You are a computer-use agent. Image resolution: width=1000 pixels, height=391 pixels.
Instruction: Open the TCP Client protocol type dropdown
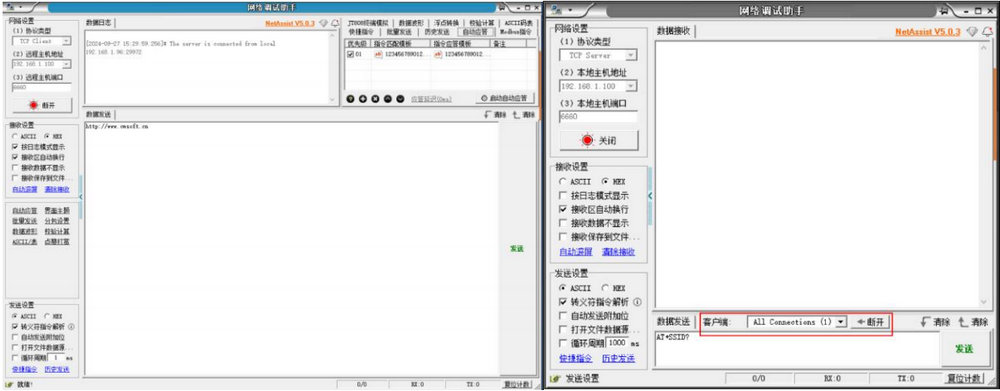coord(66,41)
